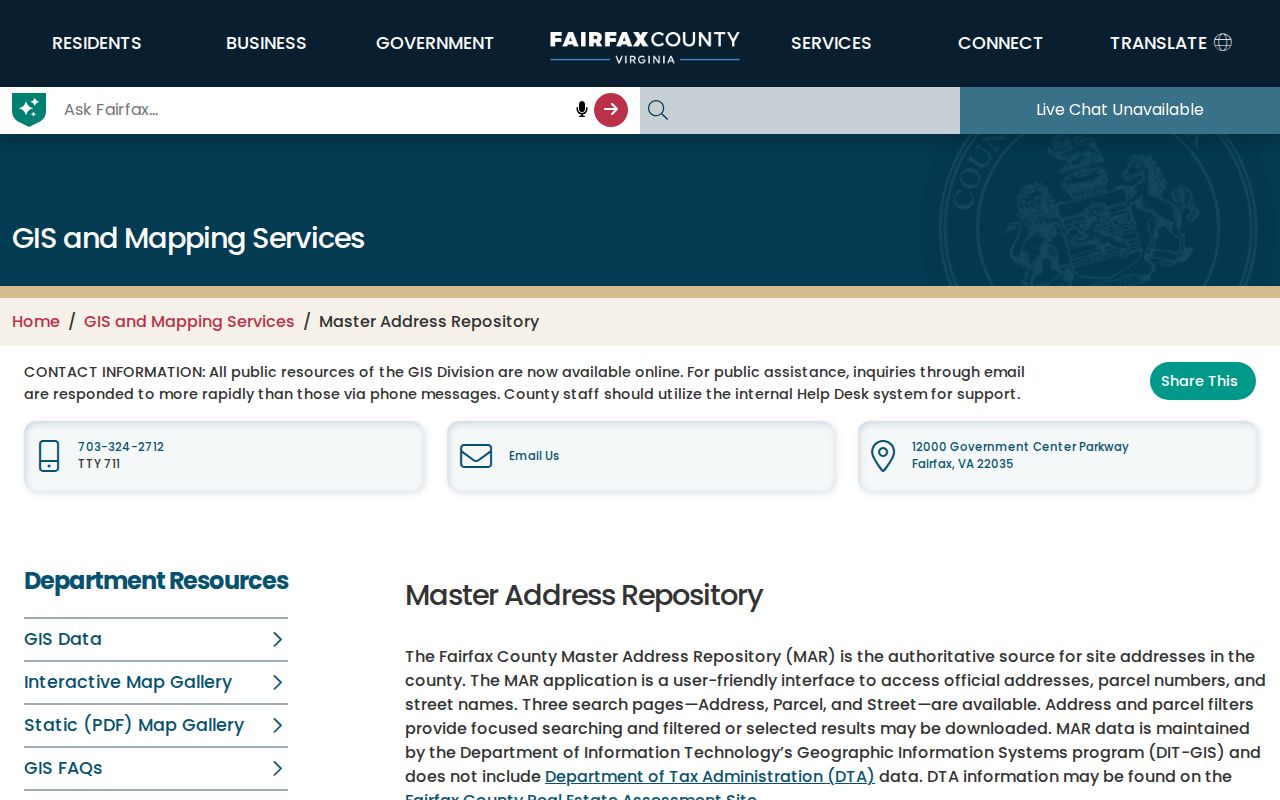Click the phone icon on contact card
This screenshot has height=800, width=1280.
(49, 456)
